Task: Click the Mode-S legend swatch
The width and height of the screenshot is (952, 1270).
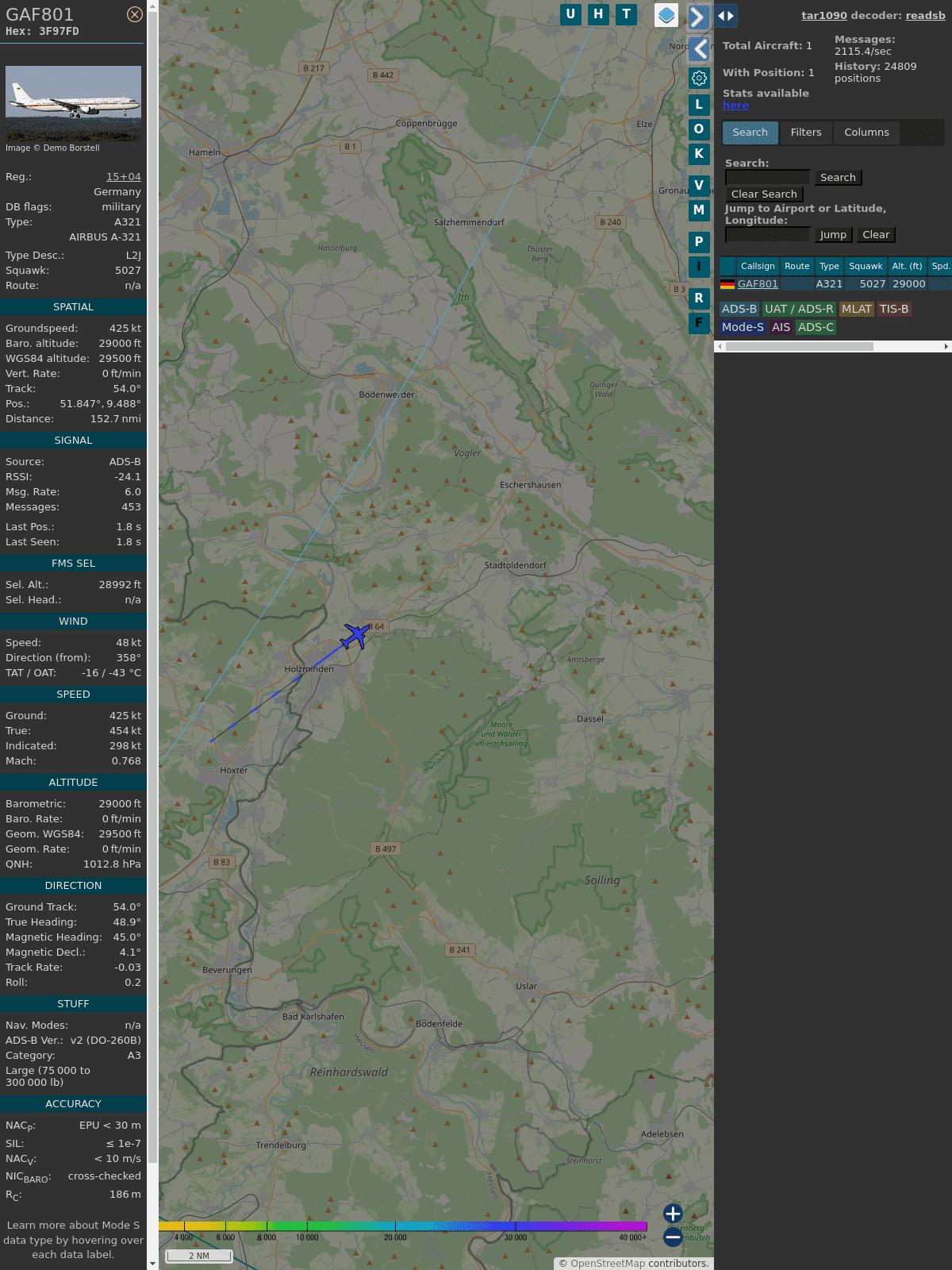Action: [743, 328]
